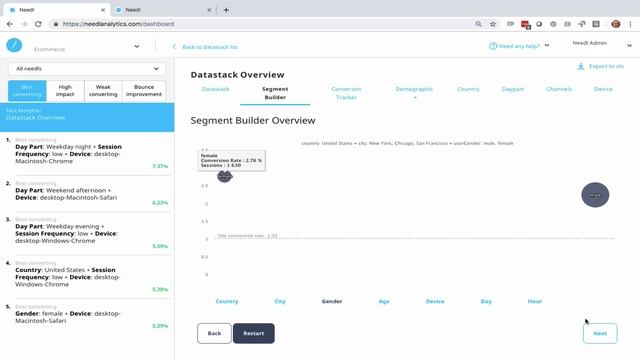Viewport: 640px width, 360px height.
Task: Click the male bubble in the chart
Action: tap(595, 195)
